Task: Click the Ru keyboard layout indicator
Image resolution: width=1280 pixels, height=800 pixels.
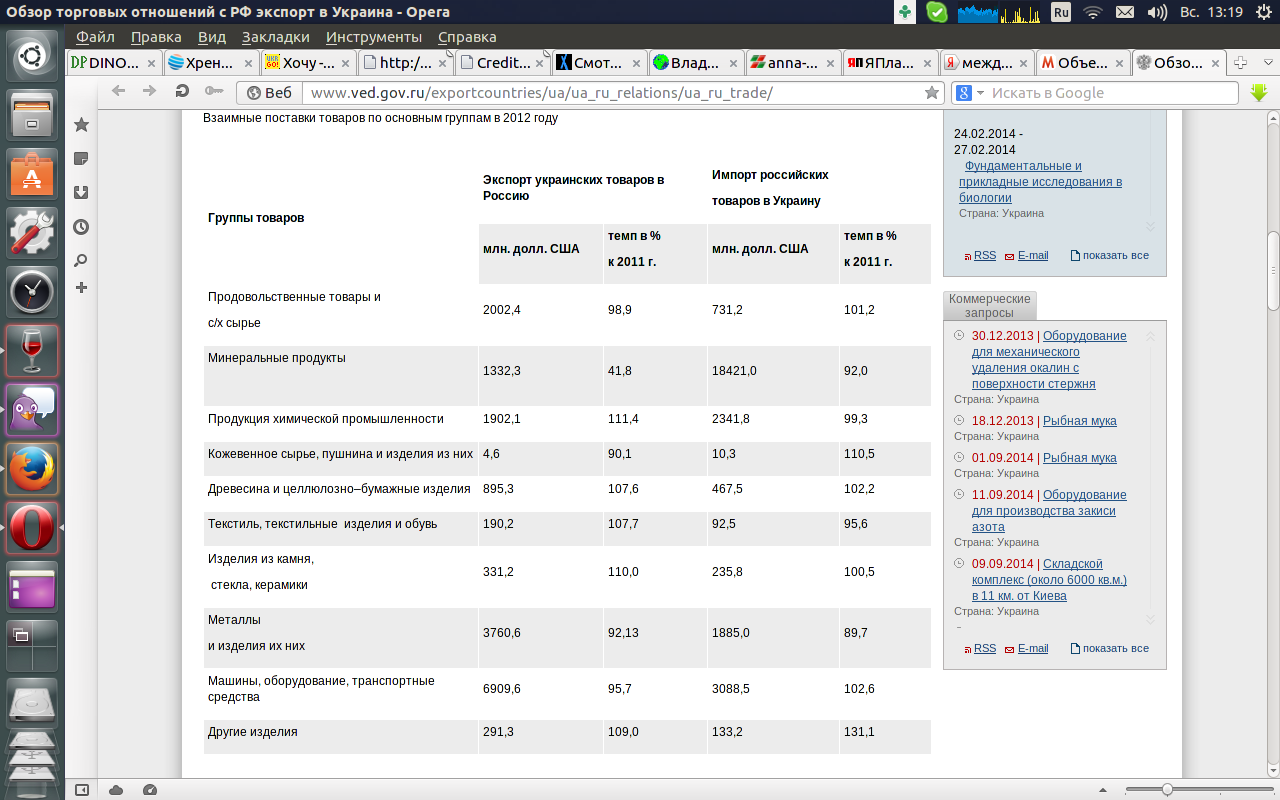Action: pyautogui.click(x=1061, y=12)
